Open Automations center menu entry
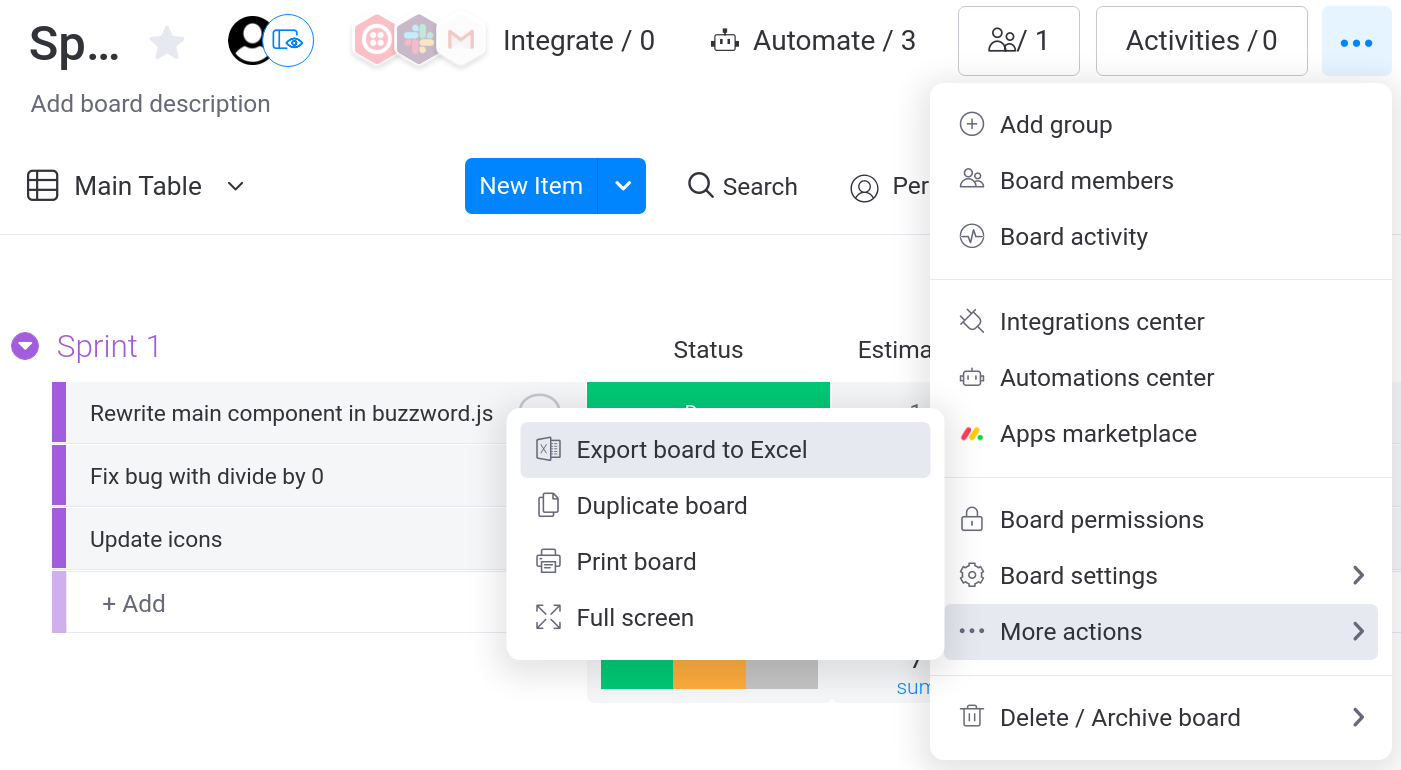 tap(1161, 377)
